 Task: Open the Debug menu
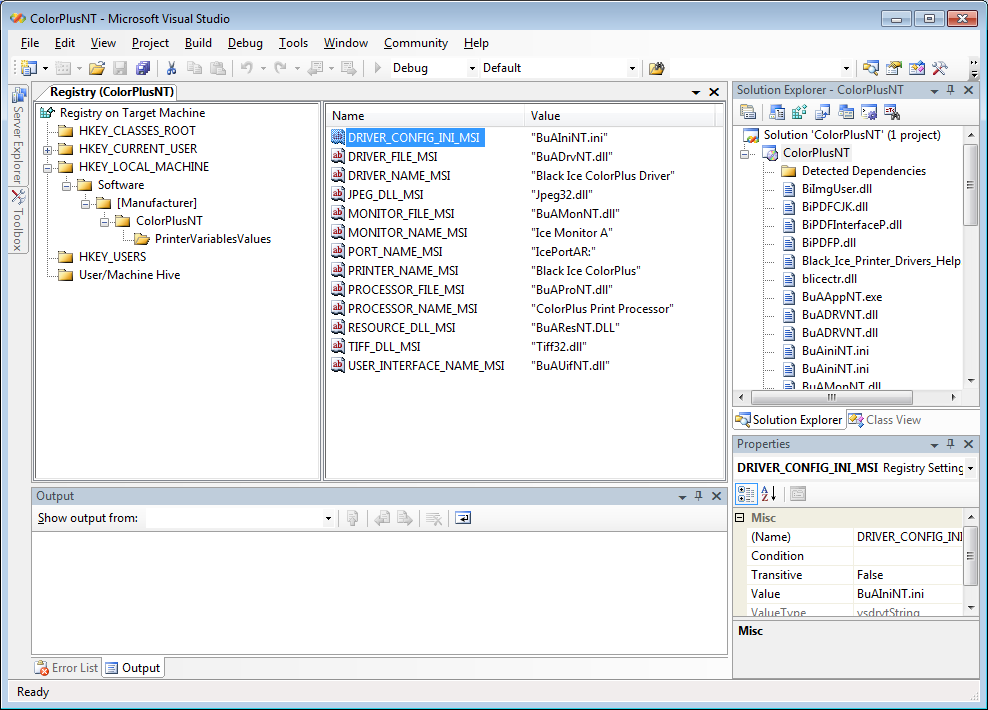(x=245, y=43)
